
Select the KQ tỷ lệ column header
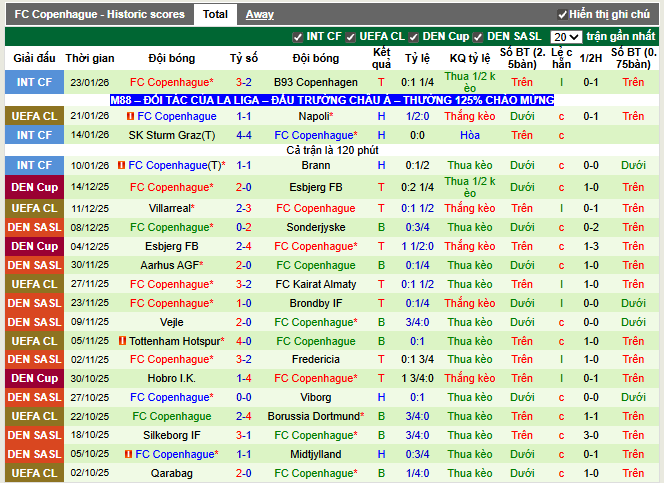click(470, 58)
